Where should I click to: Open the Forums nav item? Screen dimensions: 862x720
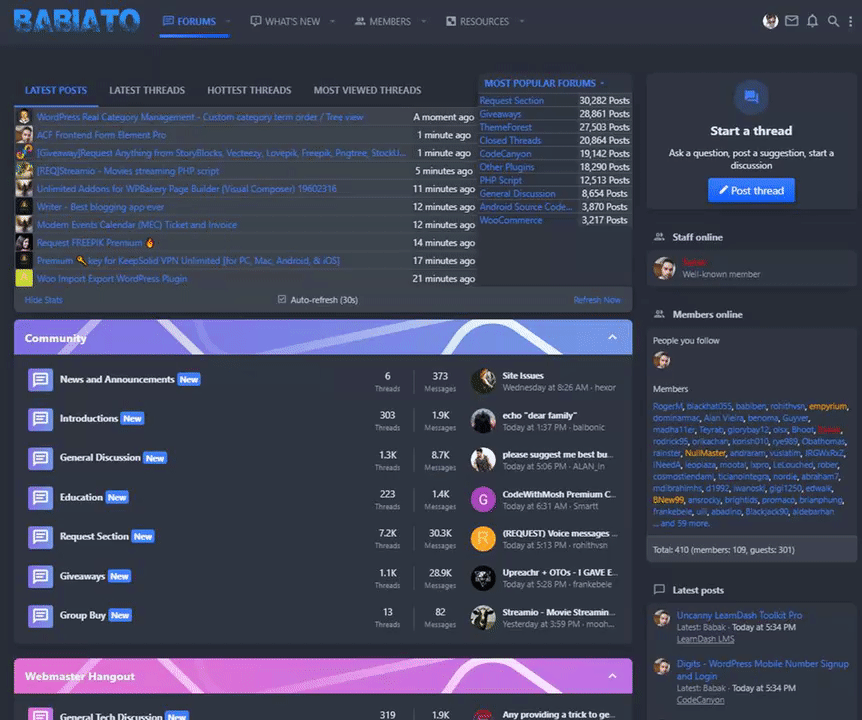coord(190,21)
